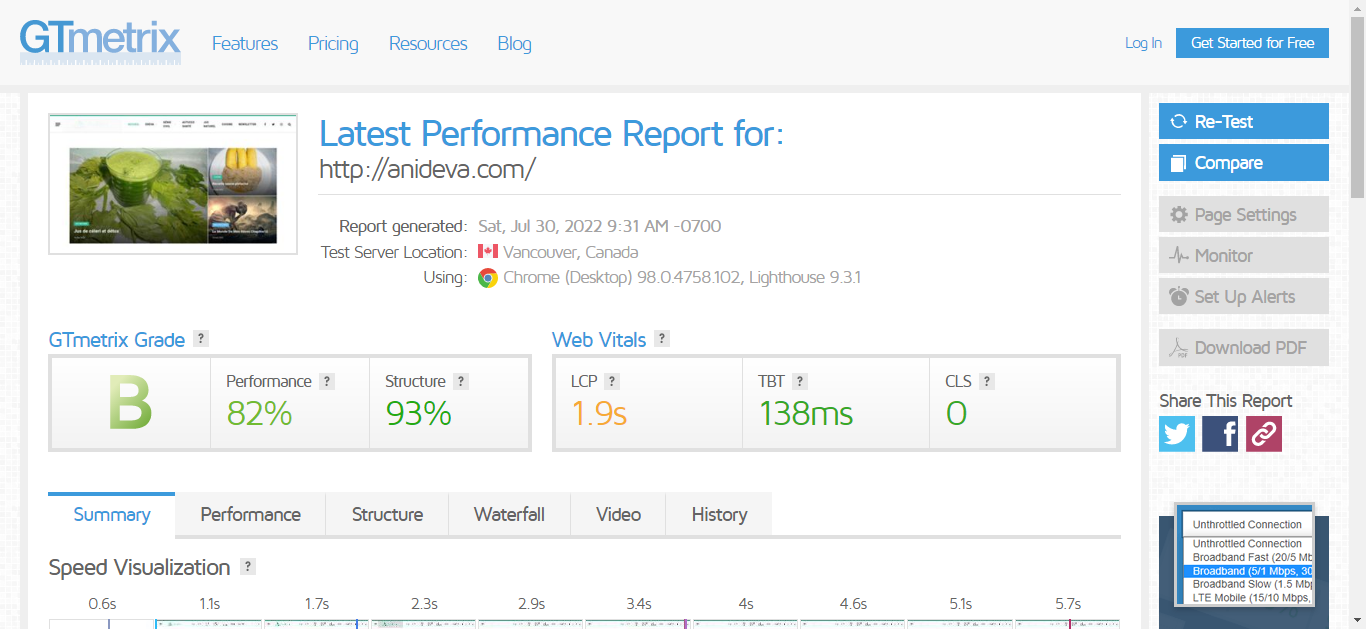The image size is (1366, 629).
Task: Share this report on Twitter
Action: (x=1177, y=434)
